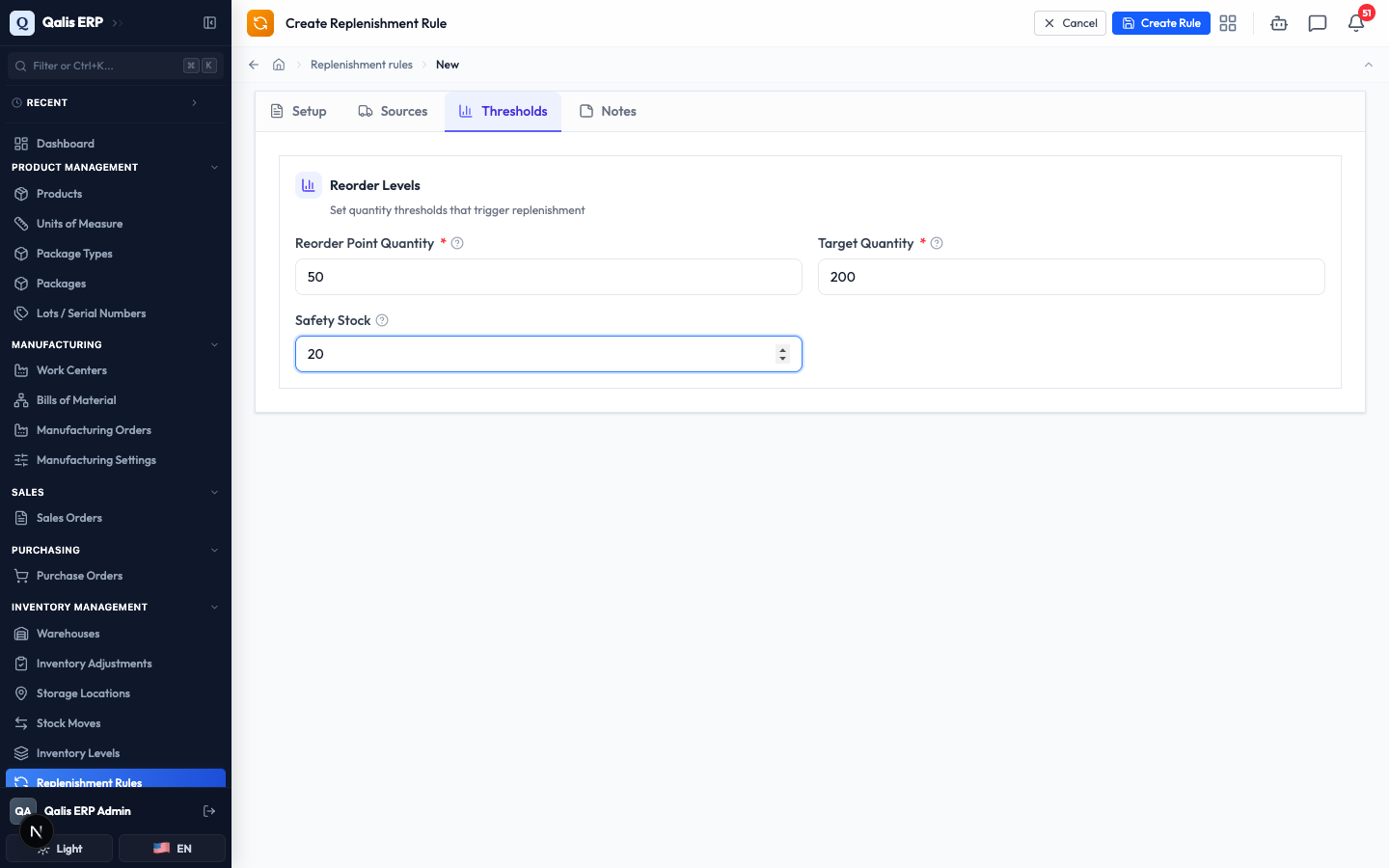The height and width of the screenshot is (868, 1389).
Task: Focus the Filter search box
Action: click(116, 66)
